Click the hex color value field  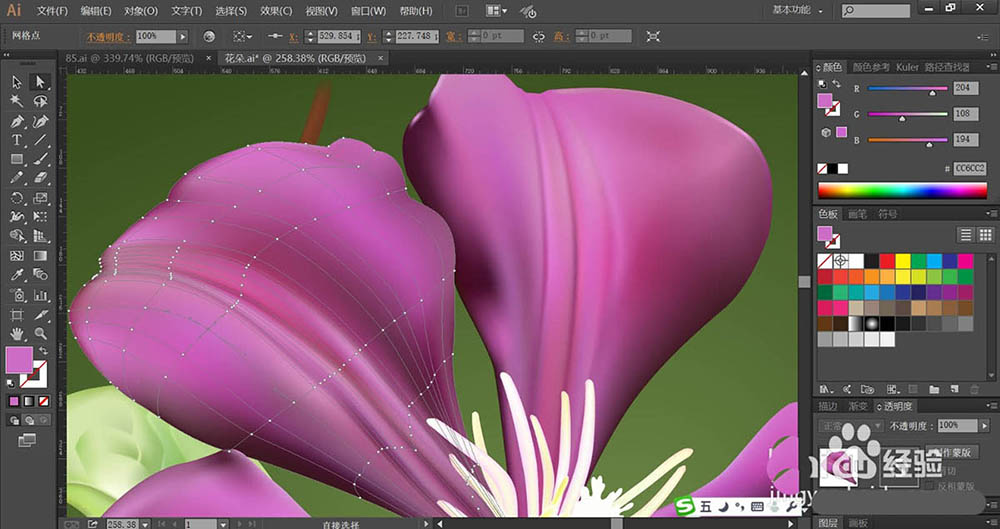click(969, 169)
